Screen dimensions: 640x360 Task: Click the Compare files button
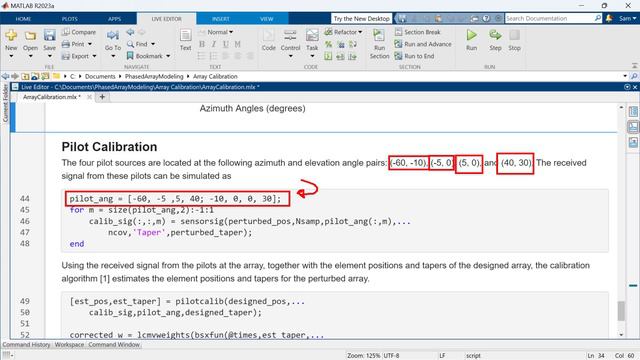click(79, 32)
